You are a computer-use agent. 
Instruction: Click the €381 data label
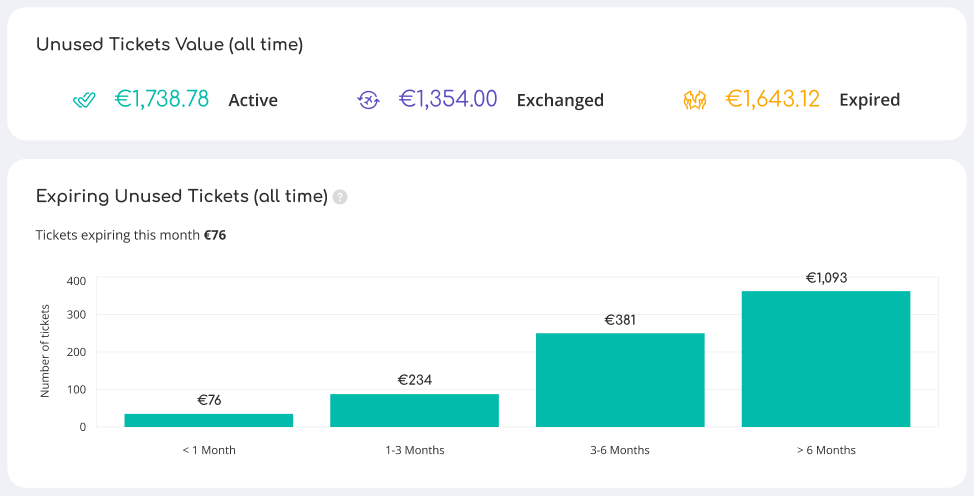click(620, 320)
